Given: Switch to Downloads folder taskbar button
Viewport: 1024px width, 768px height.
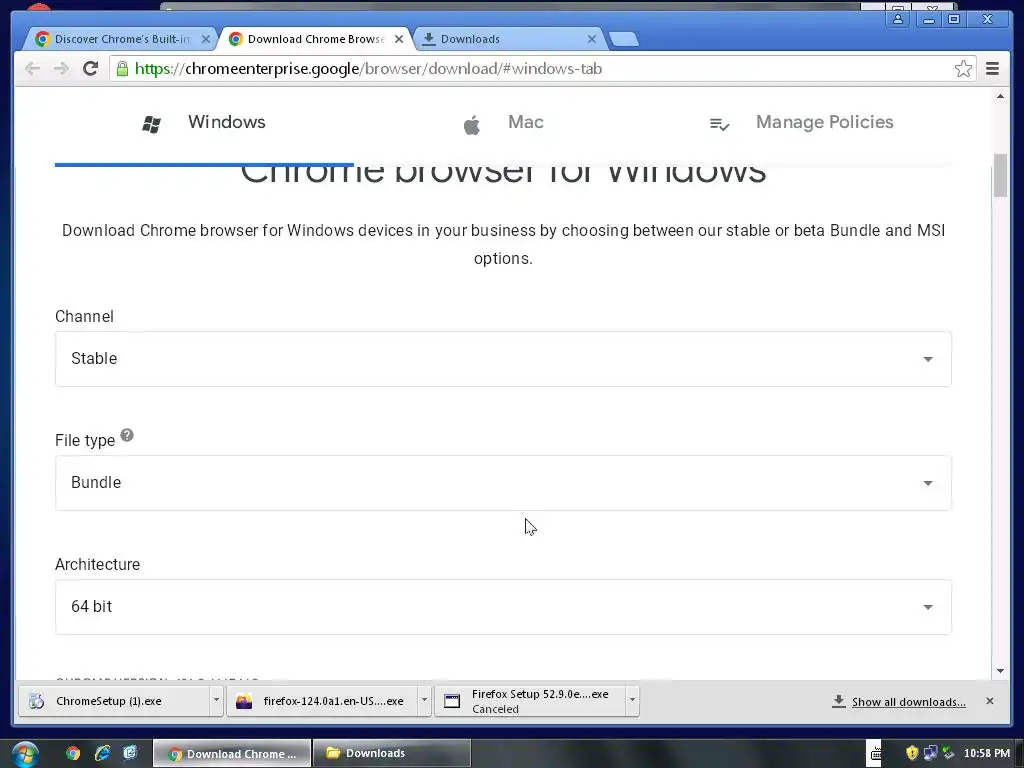Looking at the screenshot, I should pos(392,754).
